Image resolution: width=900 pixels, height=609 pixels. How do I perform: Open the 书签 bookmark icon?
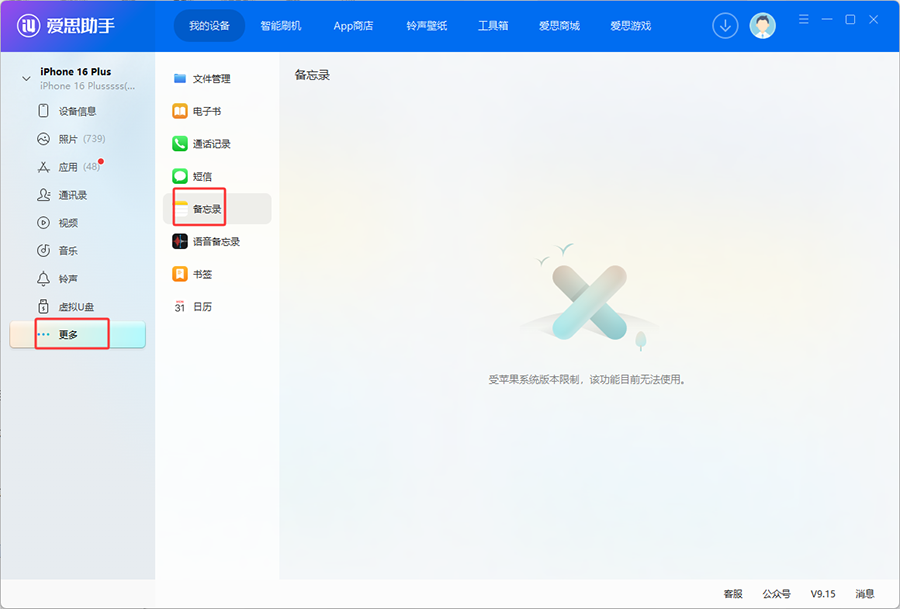180,274
